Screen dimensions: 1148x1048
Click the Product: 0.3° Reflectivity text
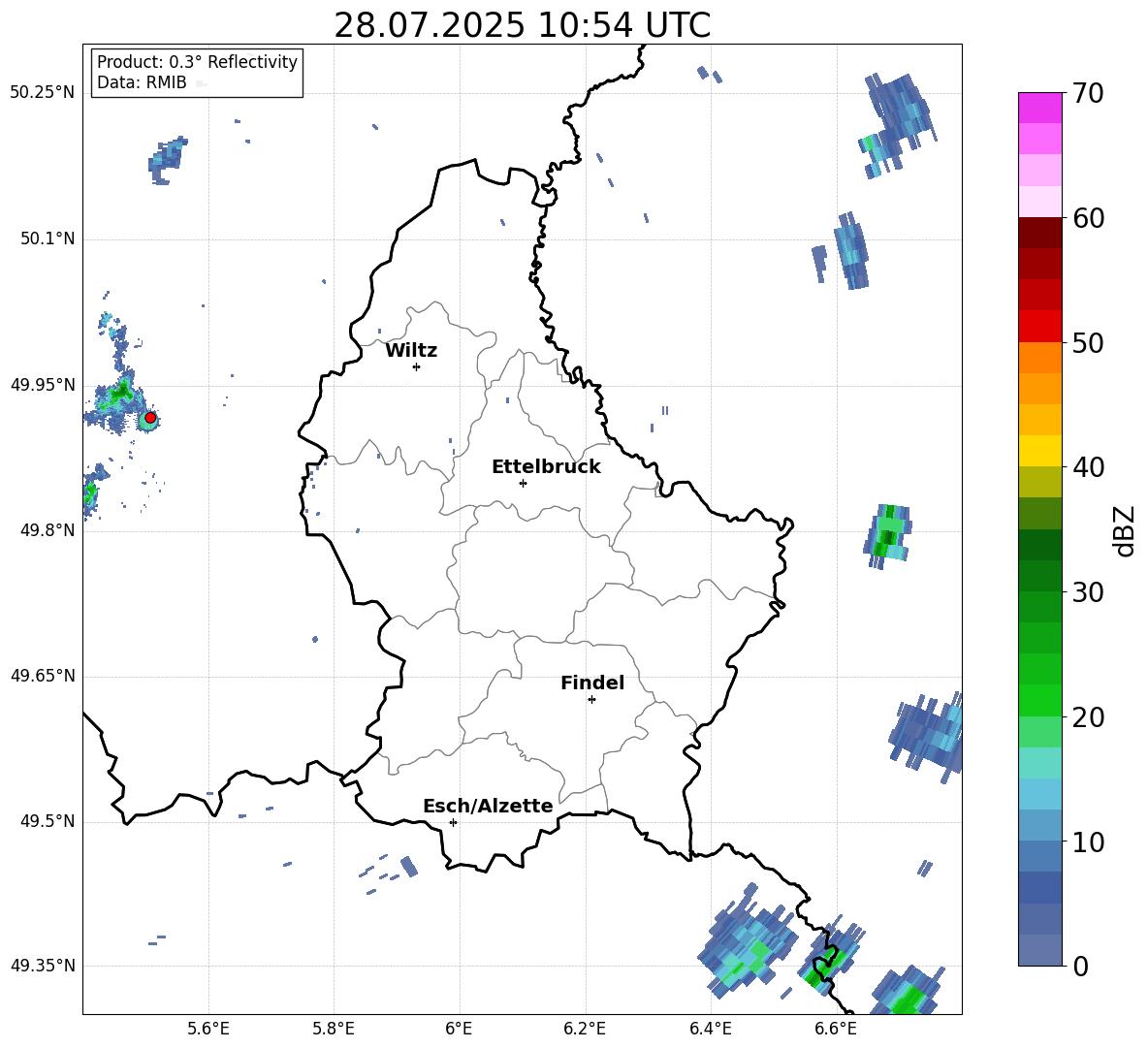point(197,62)
